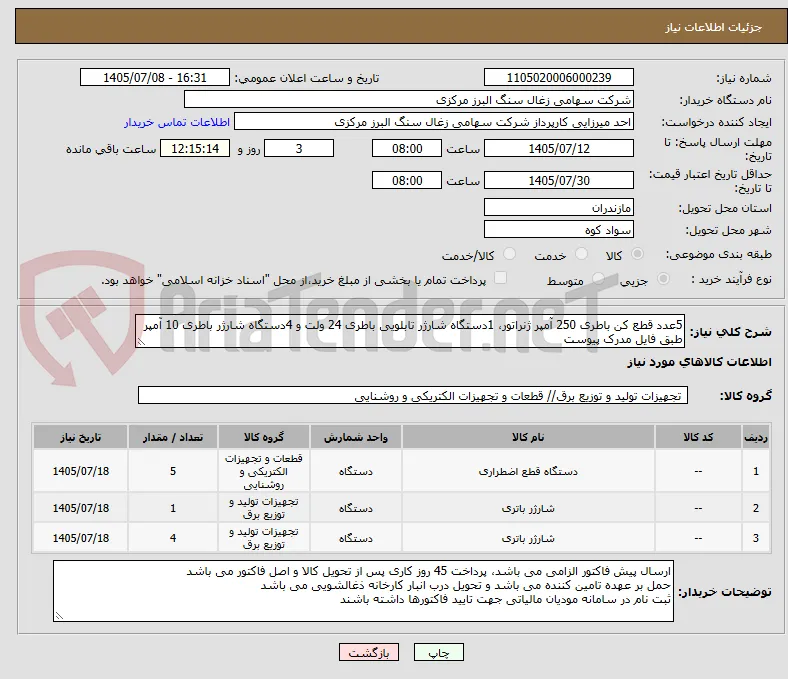Select the کالا/خدمت radio button
Viewport: 788px width, 679px height.
pos(509,254)
